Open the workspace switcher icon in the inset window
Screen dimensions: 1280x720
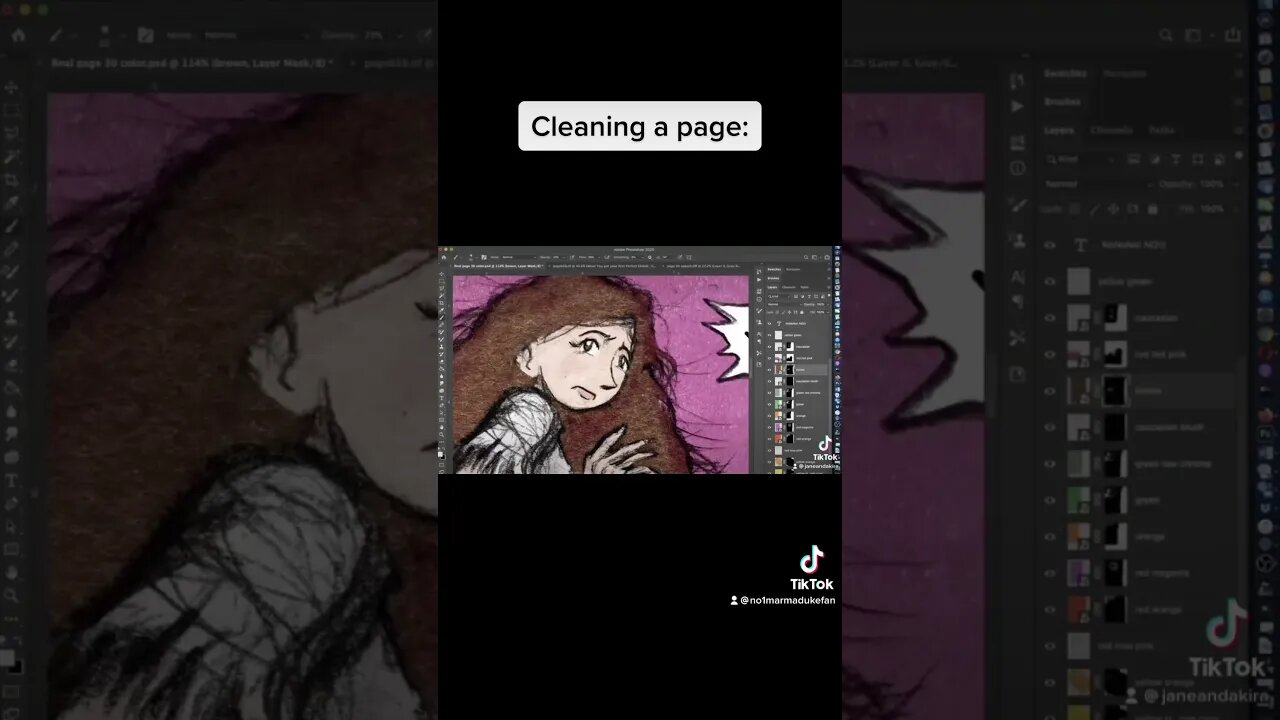coord(814,257)
